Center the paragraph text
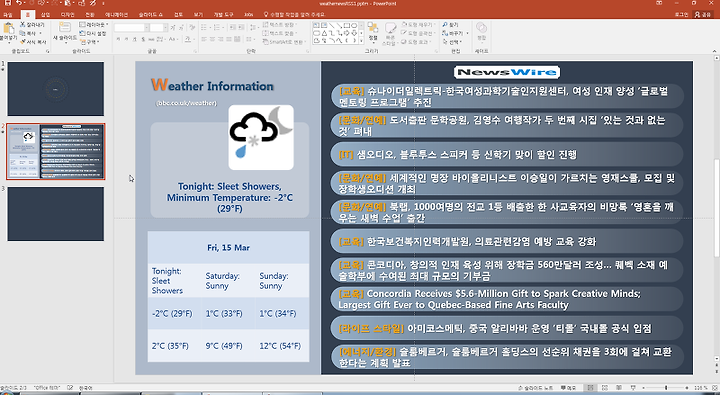 click(x=213, y=39)
